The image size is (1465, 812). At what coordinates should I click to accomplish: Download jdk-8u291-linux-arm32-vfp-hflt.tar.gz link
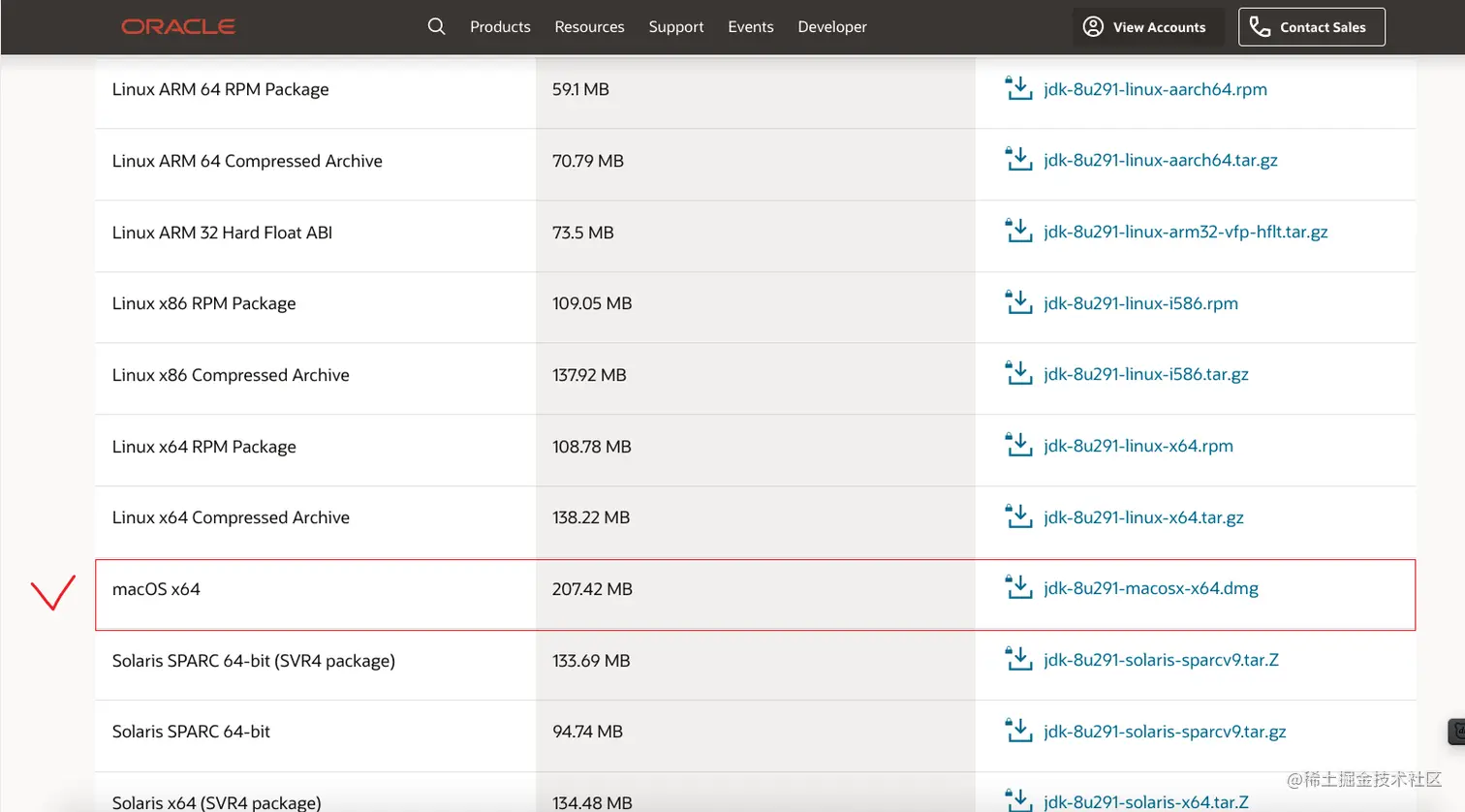click(1186, 232)
